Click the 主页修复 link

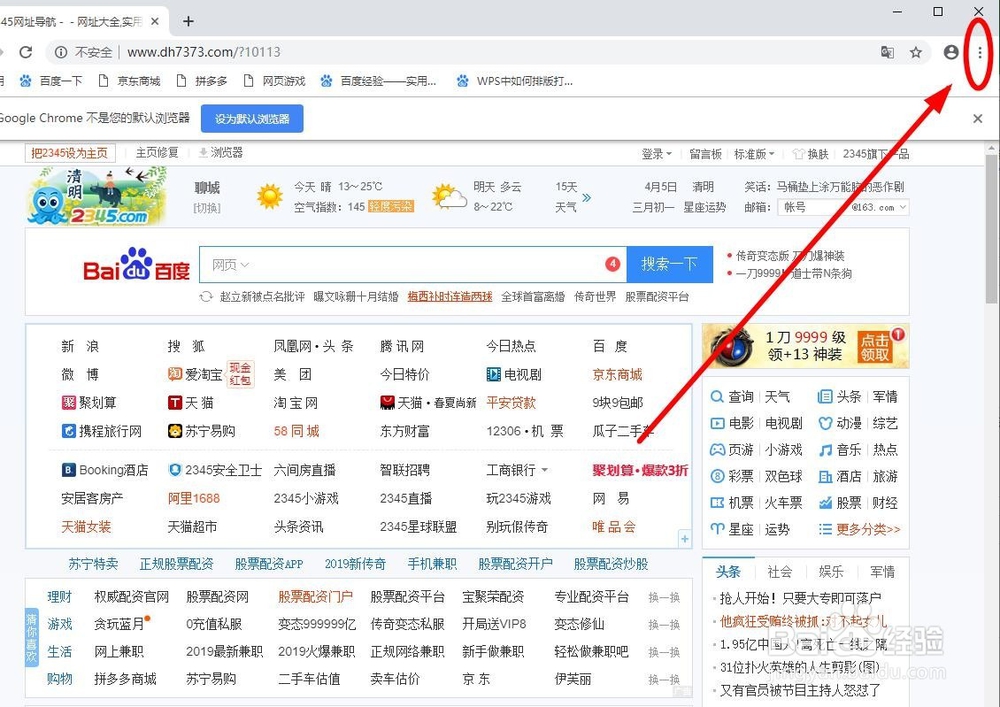point(157,153)
